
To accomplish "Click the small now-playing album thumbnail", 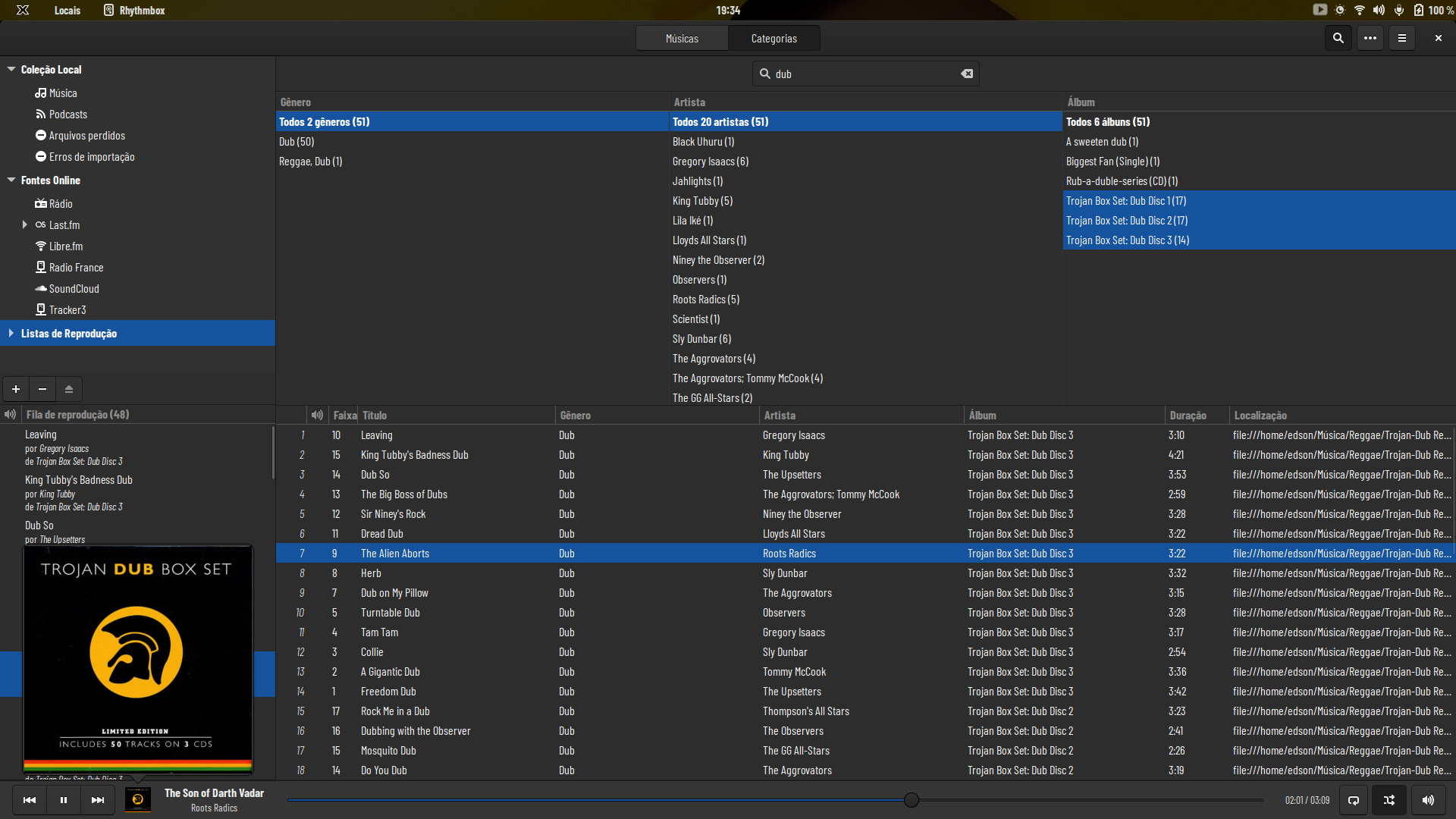I will pyautogui.click(x=138, y=800).
